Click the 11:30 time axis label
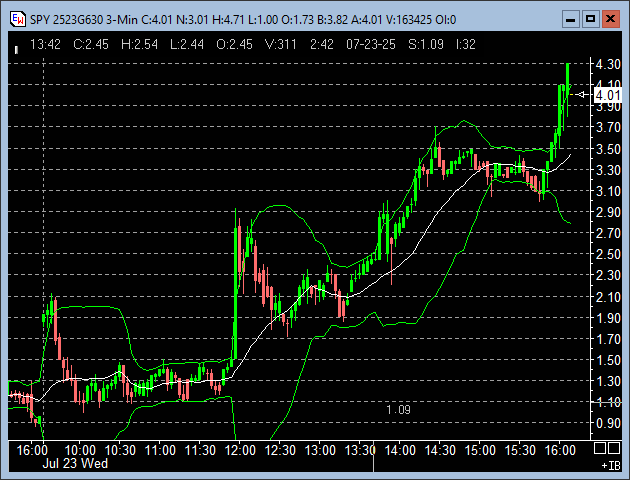 point(200,450)
